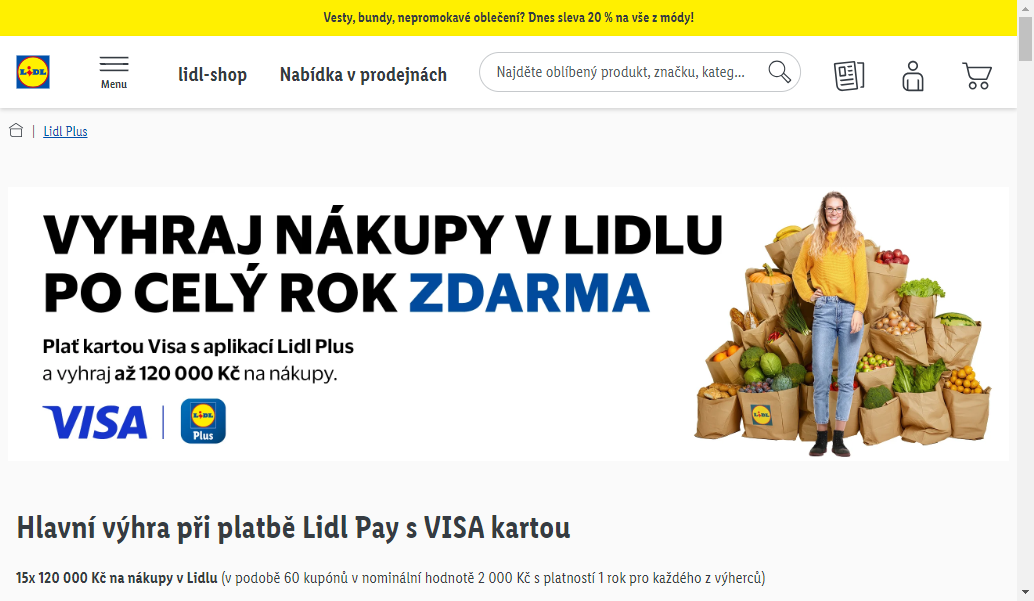This screenshot has width=1034, height=601.
Task: Click the Menu label under hamburger icon
Action: pyautogui.click(x=114, y=84)
